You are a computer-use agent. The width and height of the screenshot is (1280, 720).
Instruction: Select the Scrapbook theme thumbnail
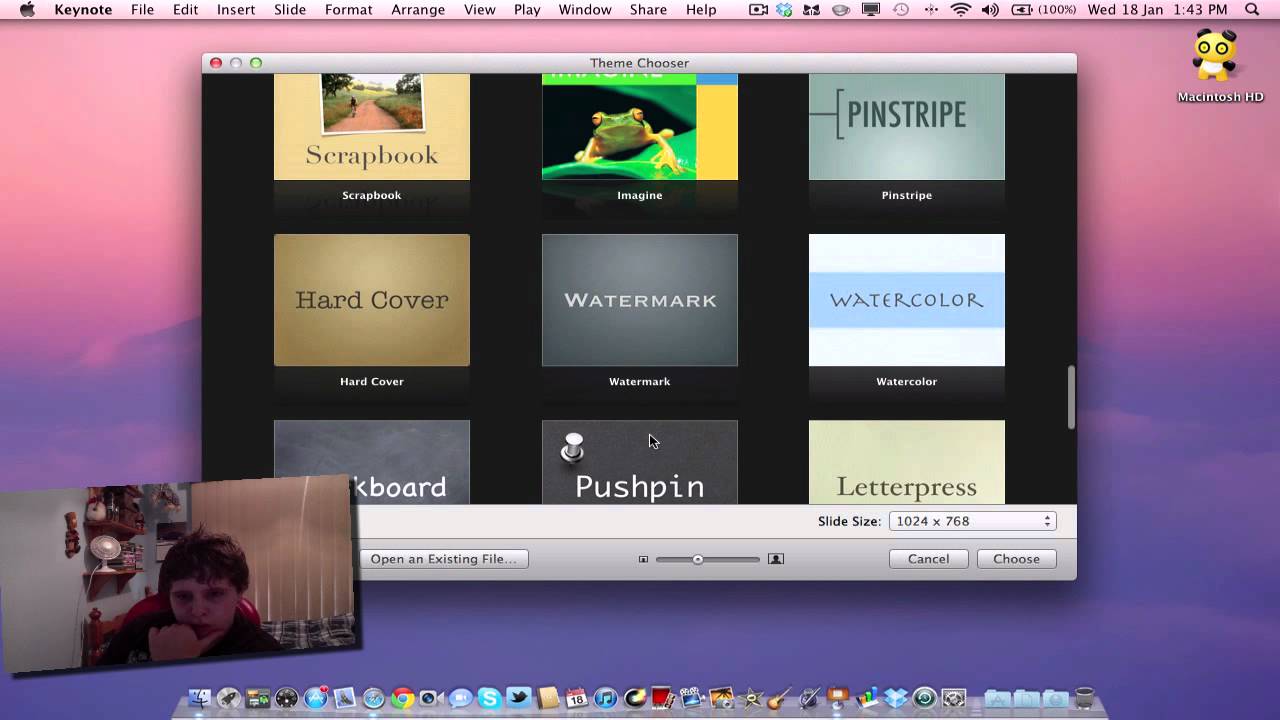pos(372,127)
